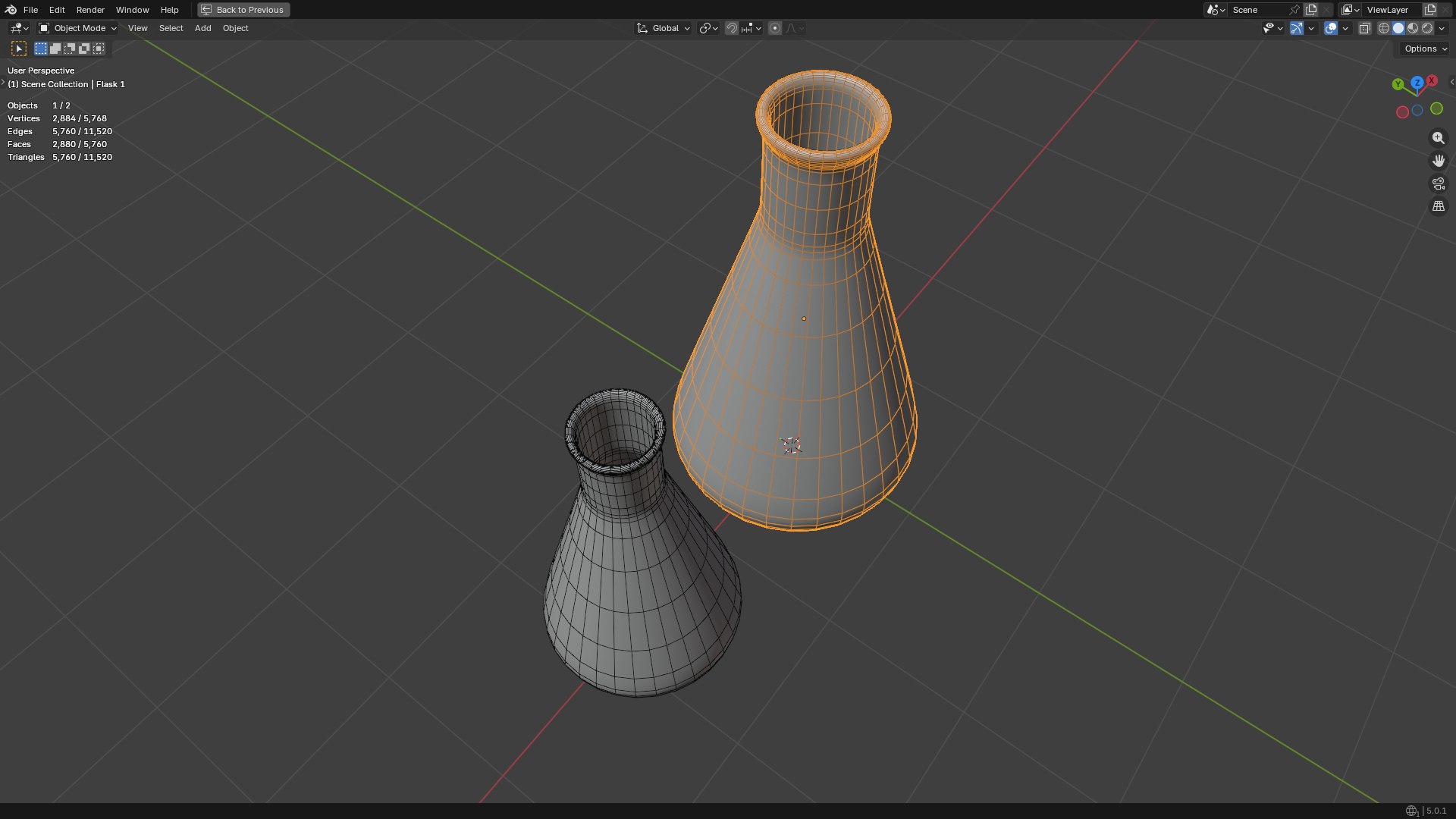Select solid viewport shading
Screen dimensions: 1456x819
pyautogui.click(x=1398, y=28)
